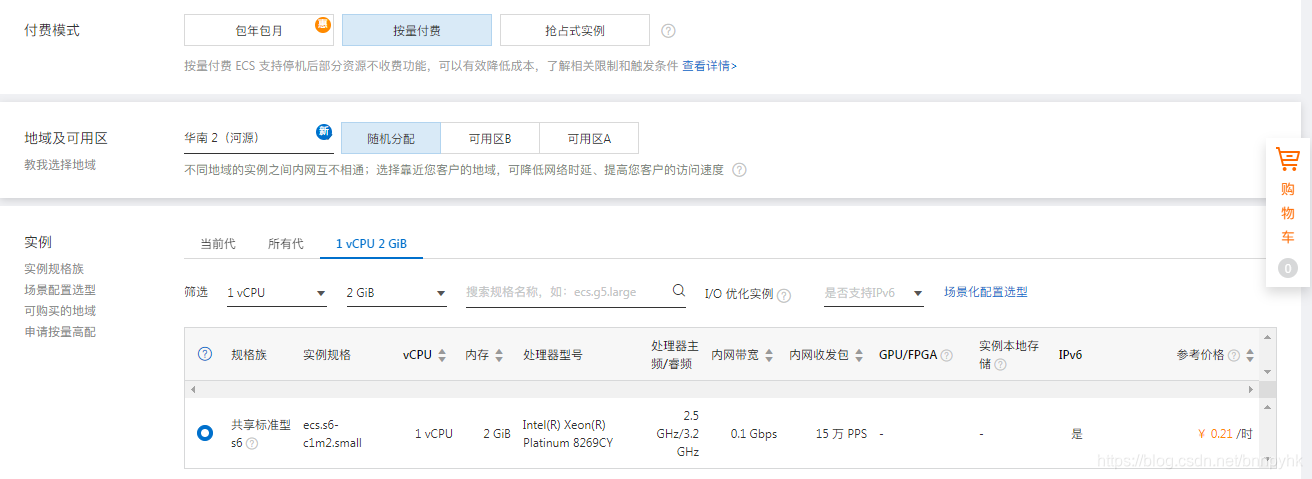The width and height of the screenshot is (1312, 479).
Task: Choose 随机分配 availability zone
Action: click(x=390, y=138)
